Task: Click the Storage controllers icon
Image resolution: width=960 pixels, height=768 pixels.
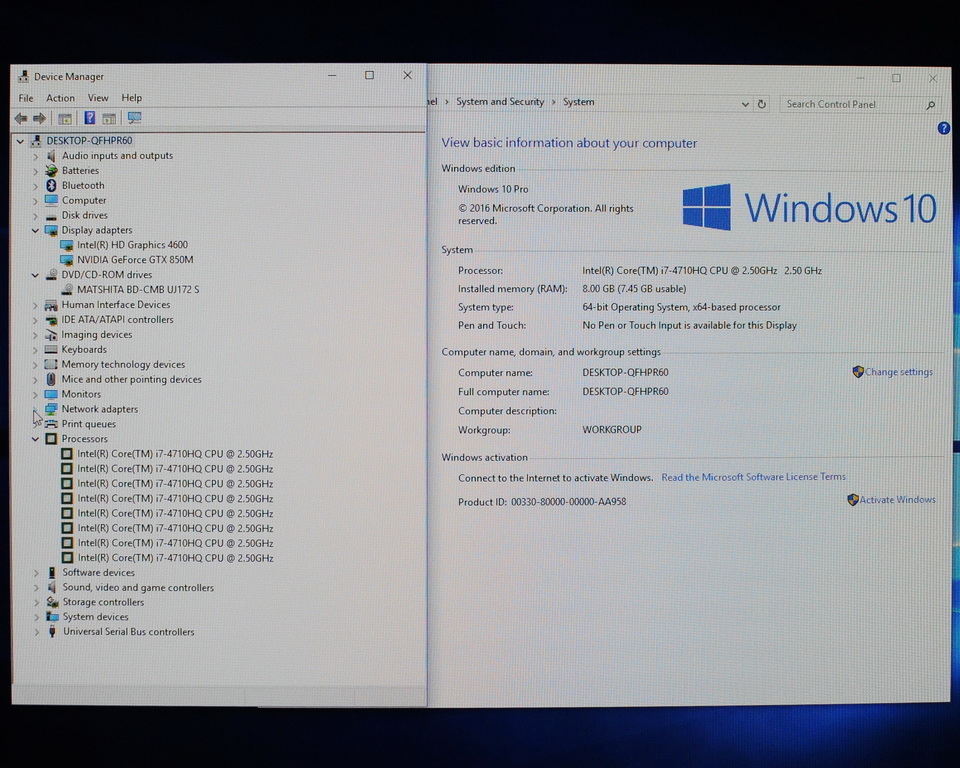Action: coord(52,602)
